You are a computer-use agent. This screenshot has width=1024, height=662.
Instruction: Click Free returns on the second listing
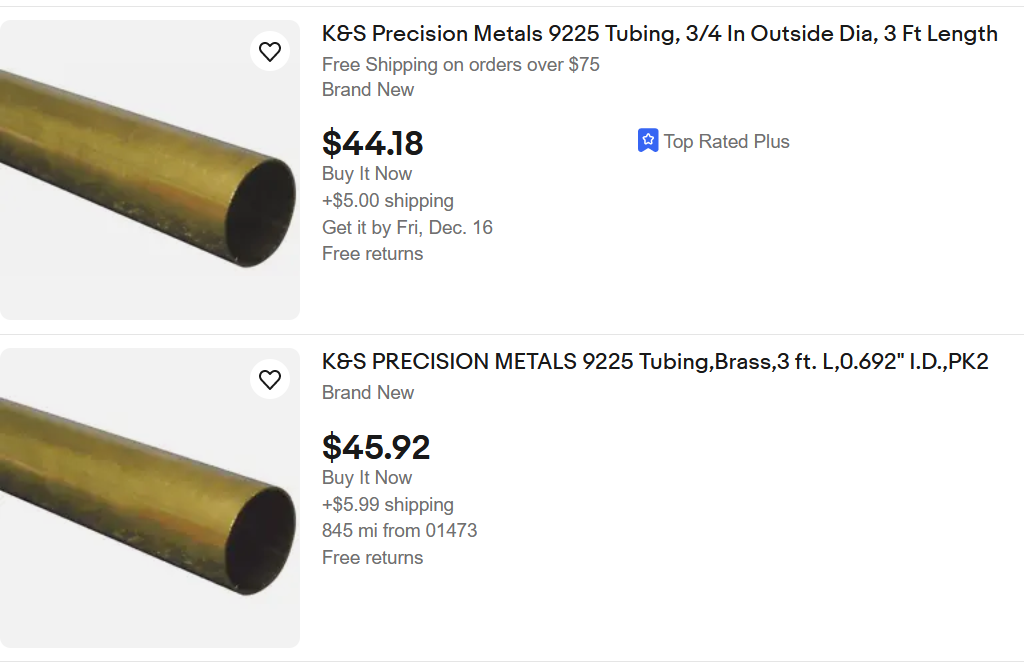point(372,558)
